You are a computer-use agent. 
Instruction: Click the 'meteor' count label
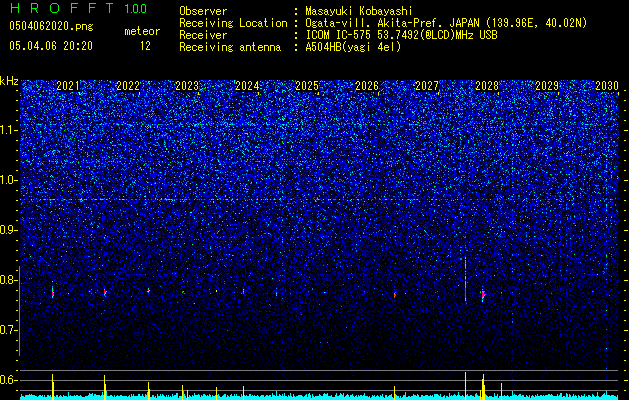(142, 31)
